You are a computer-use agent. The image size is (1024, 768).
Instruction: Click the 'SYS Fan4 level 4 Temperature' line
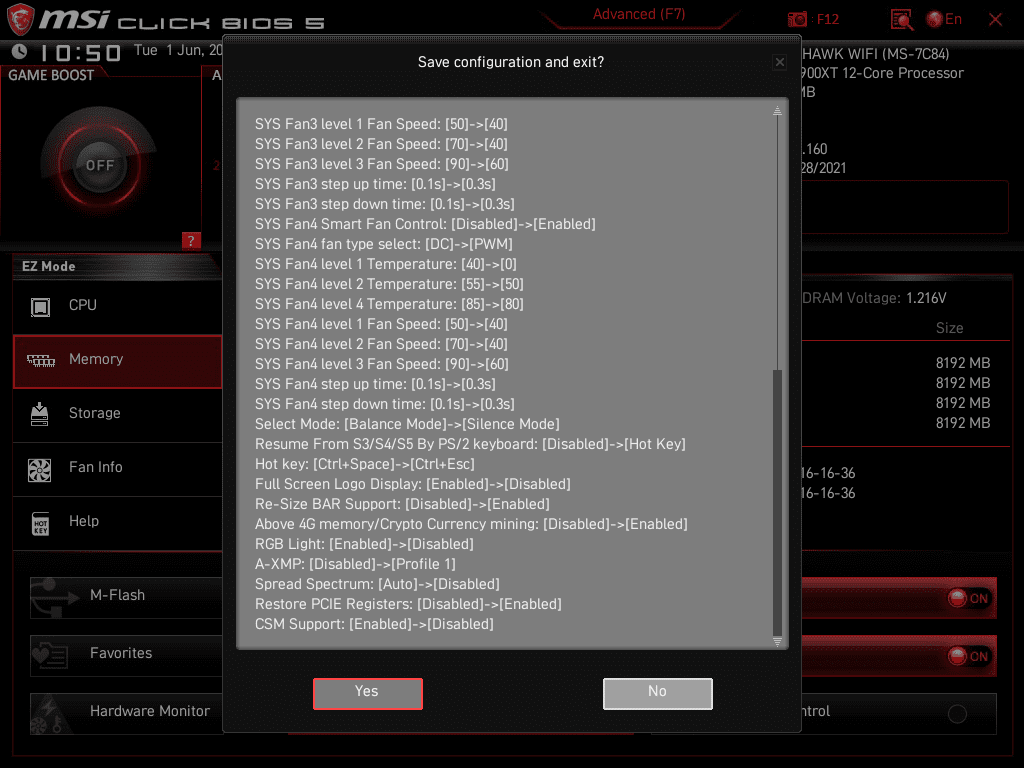[x=389, y=304]
